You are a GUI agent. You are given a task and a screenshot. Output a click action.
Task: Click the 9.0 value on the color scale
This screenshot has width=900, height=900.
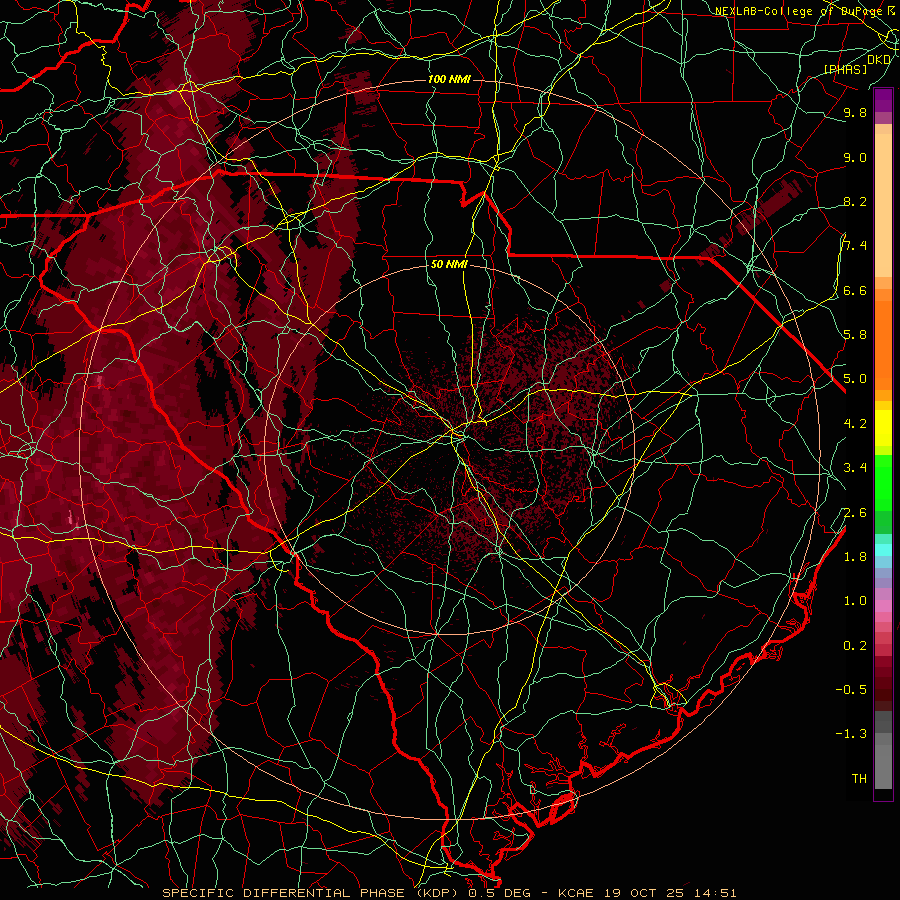855,157
